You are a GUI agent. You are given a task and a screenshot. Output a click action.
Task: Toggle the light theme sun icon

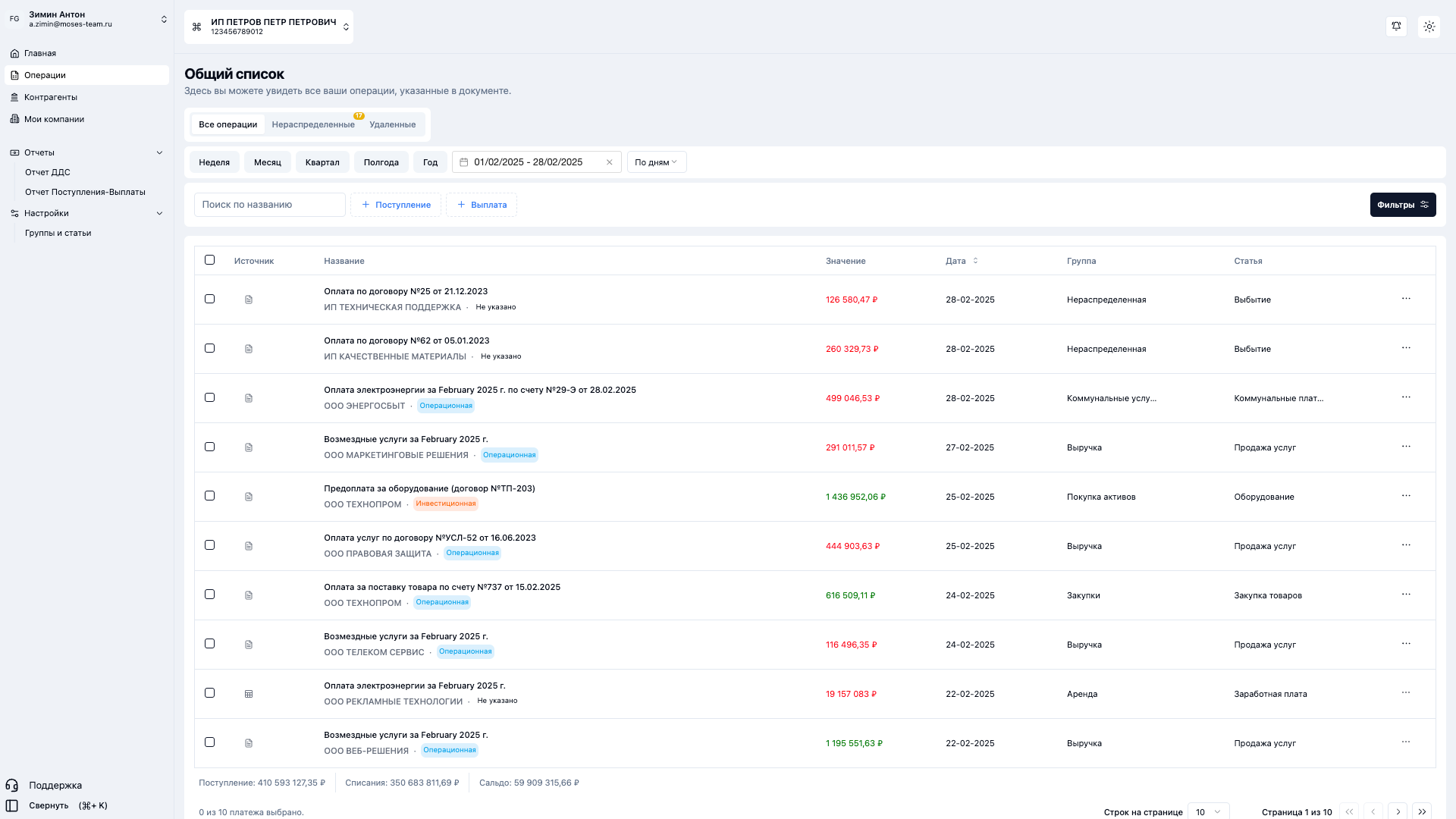coord(1429,27)
